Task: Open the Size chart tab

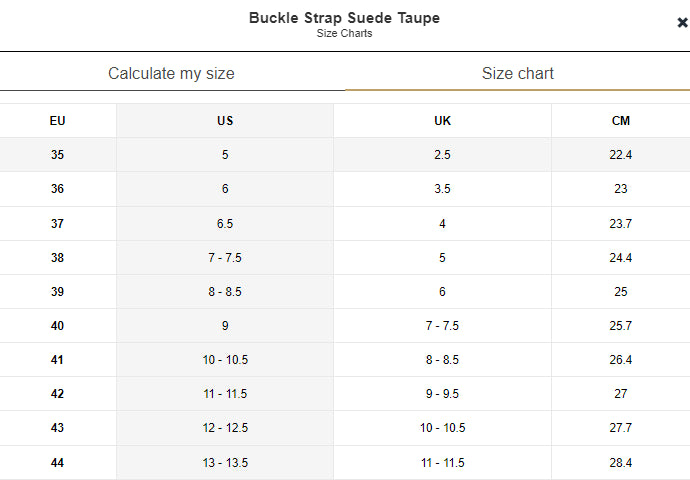Action: click(517, 74)
